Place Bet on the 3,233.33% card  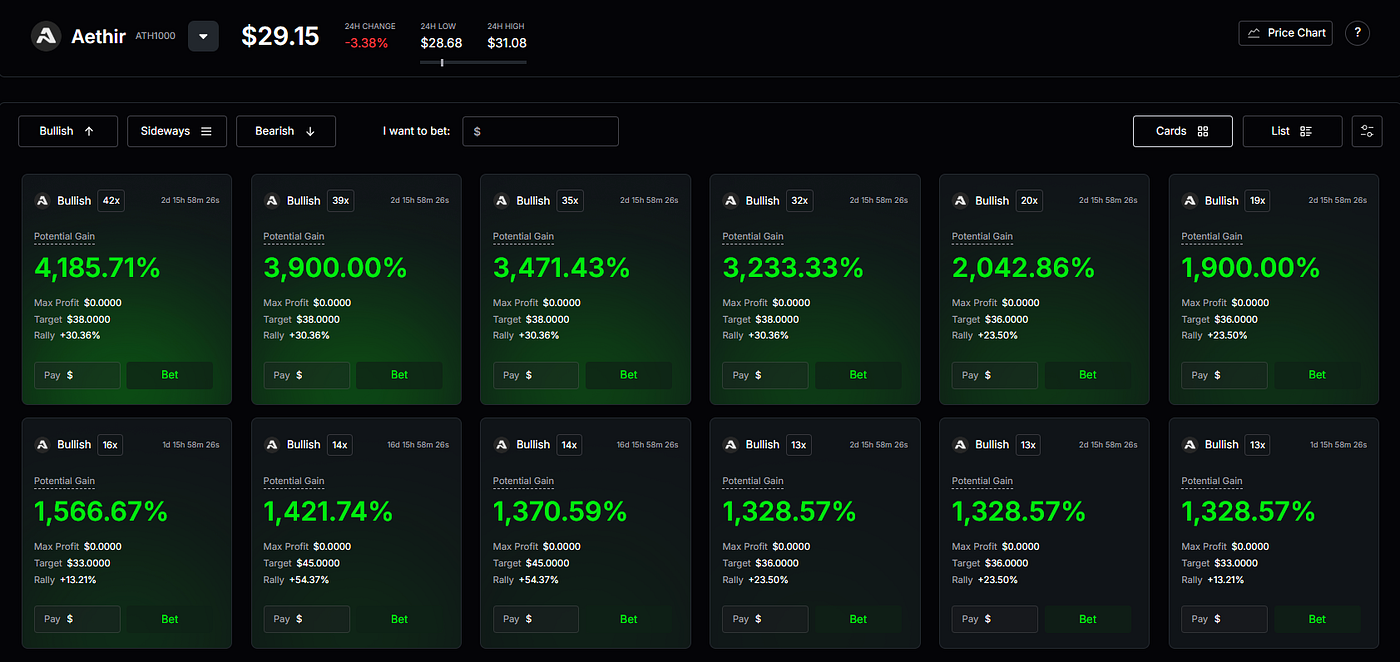[858, 375]
